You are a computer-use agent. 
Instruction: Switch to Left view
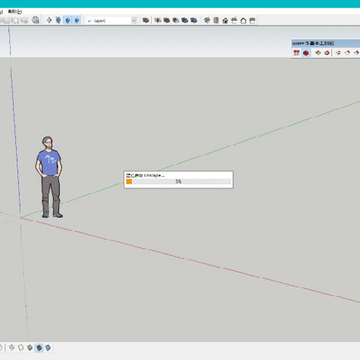coord(252,20)
